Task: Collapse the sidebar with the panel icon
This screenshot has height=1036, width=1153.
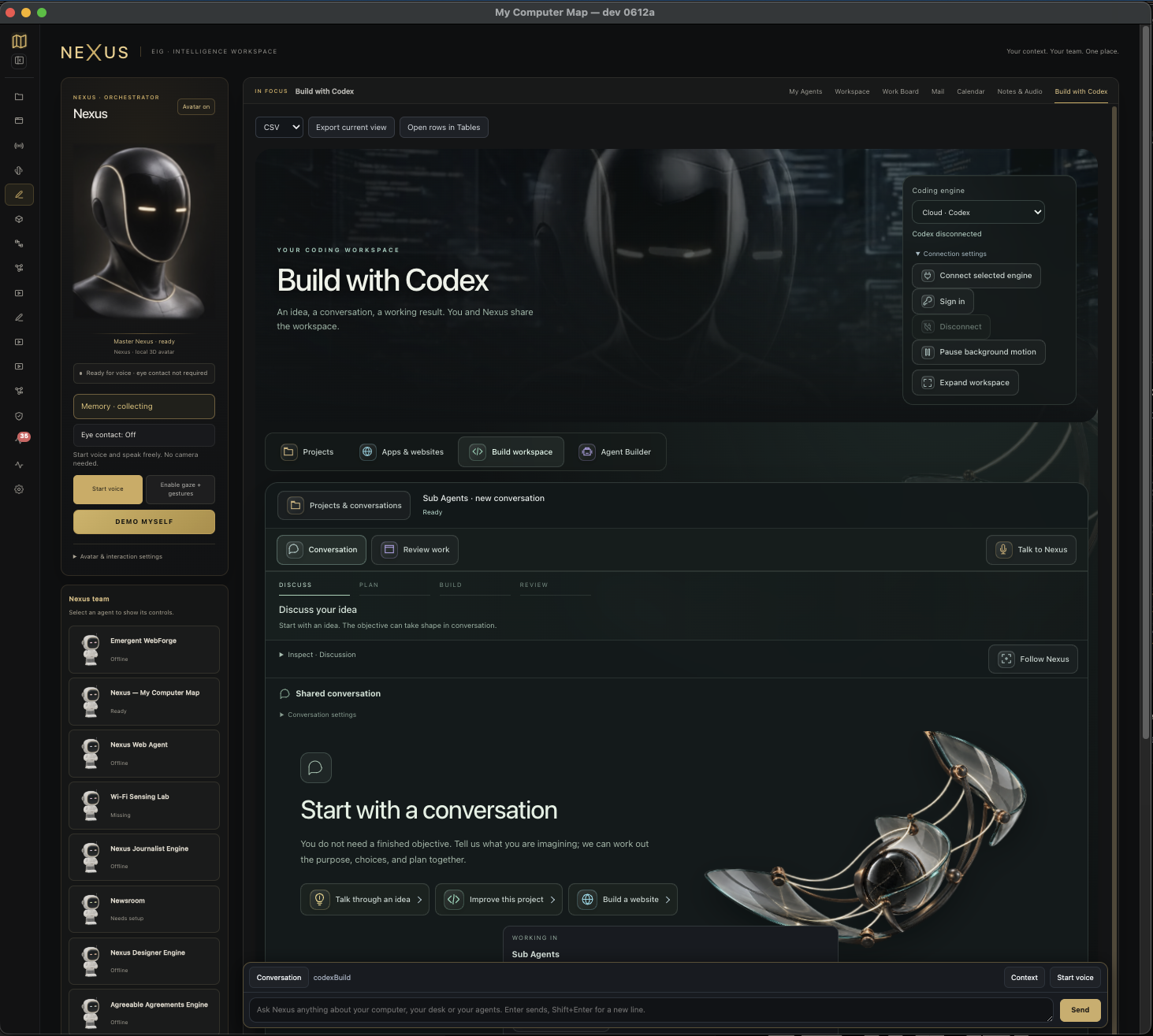Action: click(x=19, y=61)
